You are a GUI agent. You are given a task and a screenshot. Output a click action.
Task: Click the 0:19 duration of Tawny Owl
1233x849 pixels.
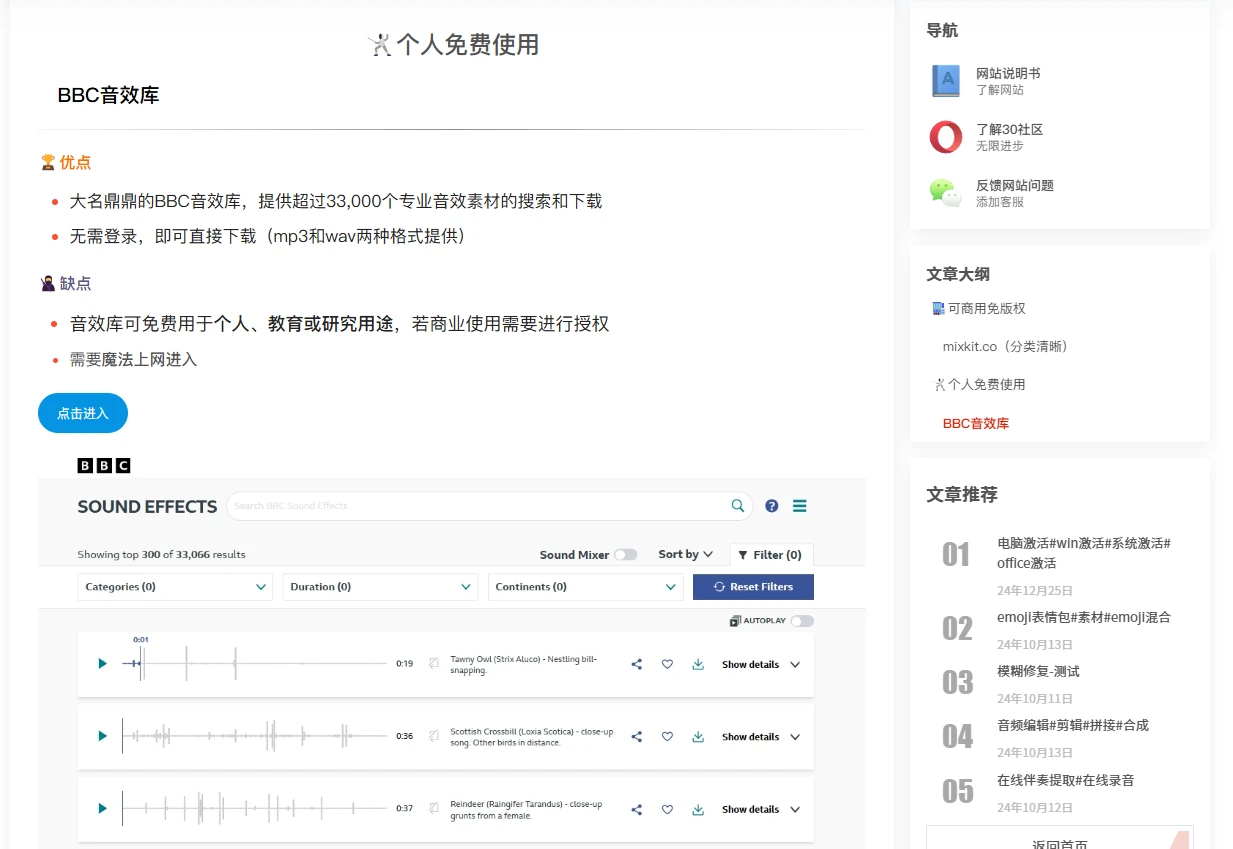[404, 664]
